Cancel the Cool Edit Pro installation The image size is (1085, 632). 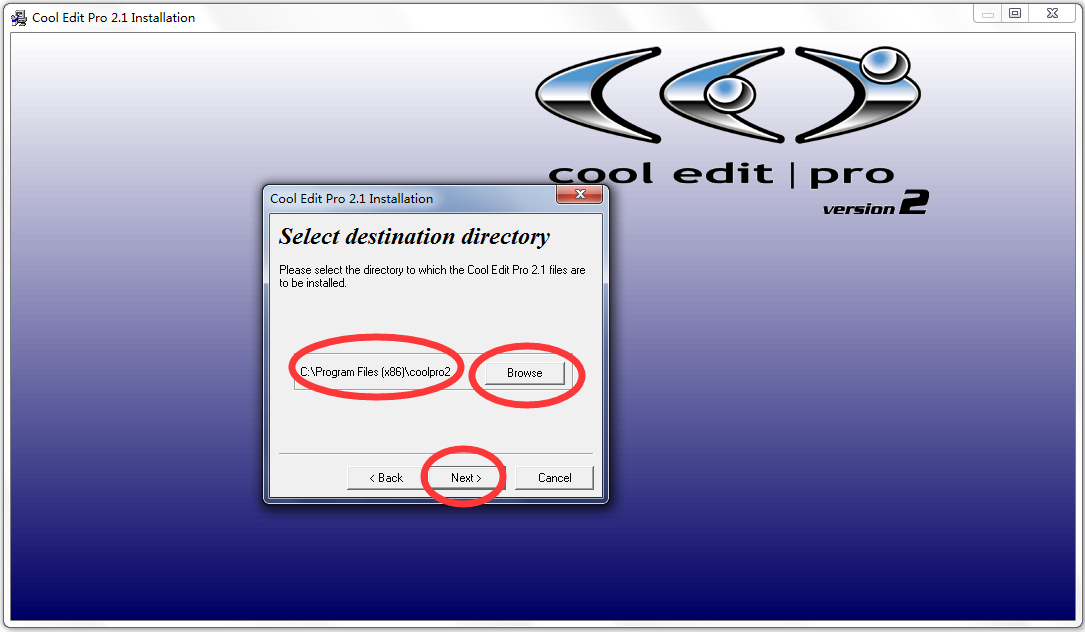tap(554, 478)
